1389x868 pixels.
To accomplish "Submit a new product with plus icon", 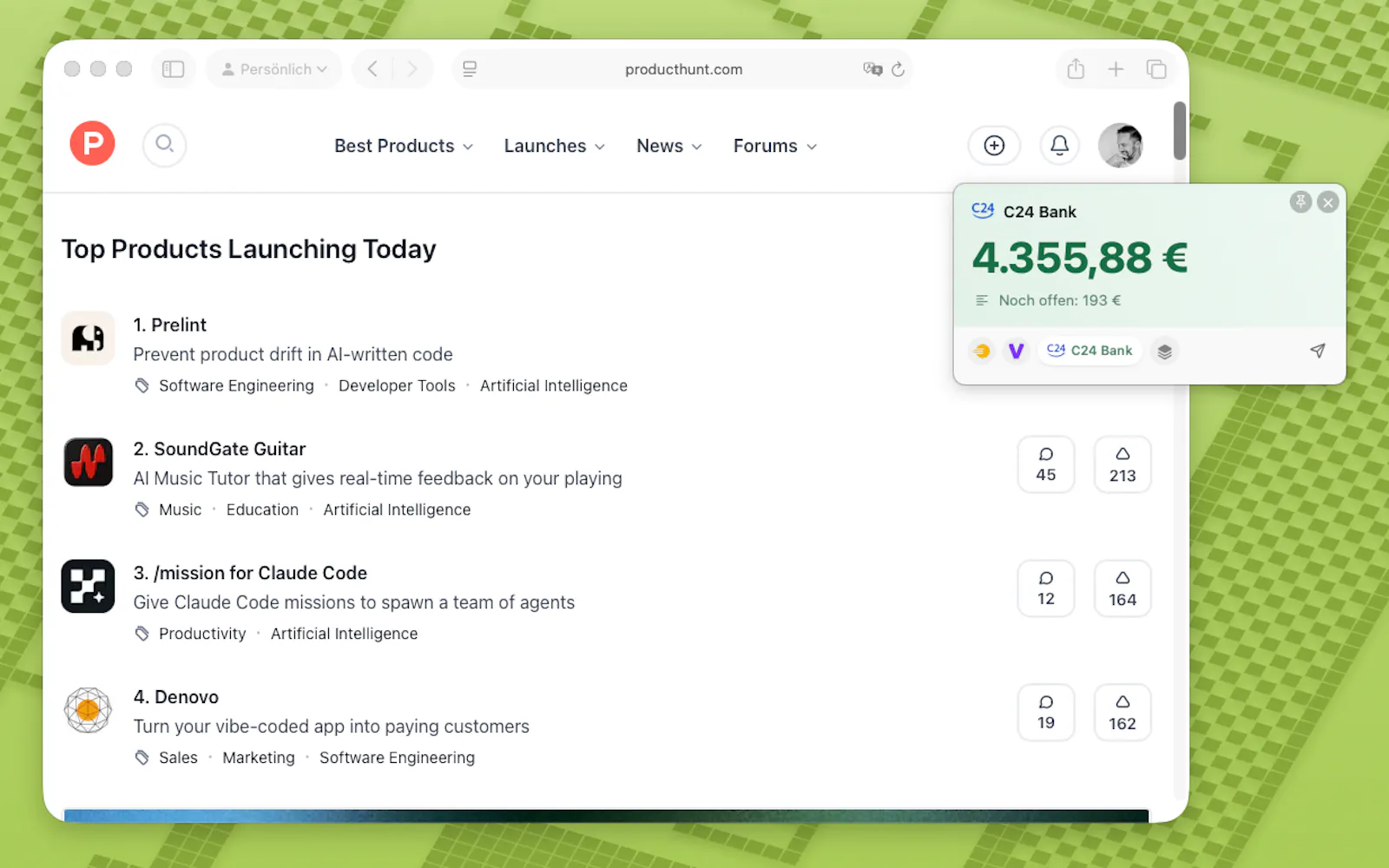I will click(994, 145).
